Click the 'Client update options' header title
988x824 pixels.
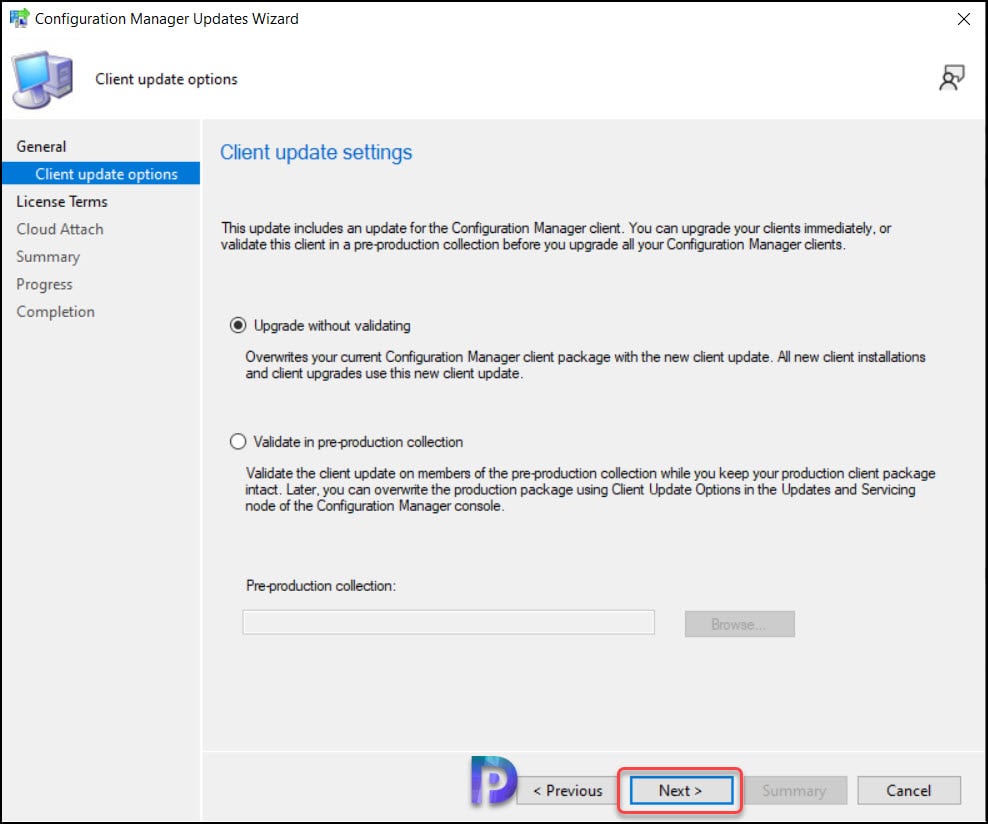(166, 79)
